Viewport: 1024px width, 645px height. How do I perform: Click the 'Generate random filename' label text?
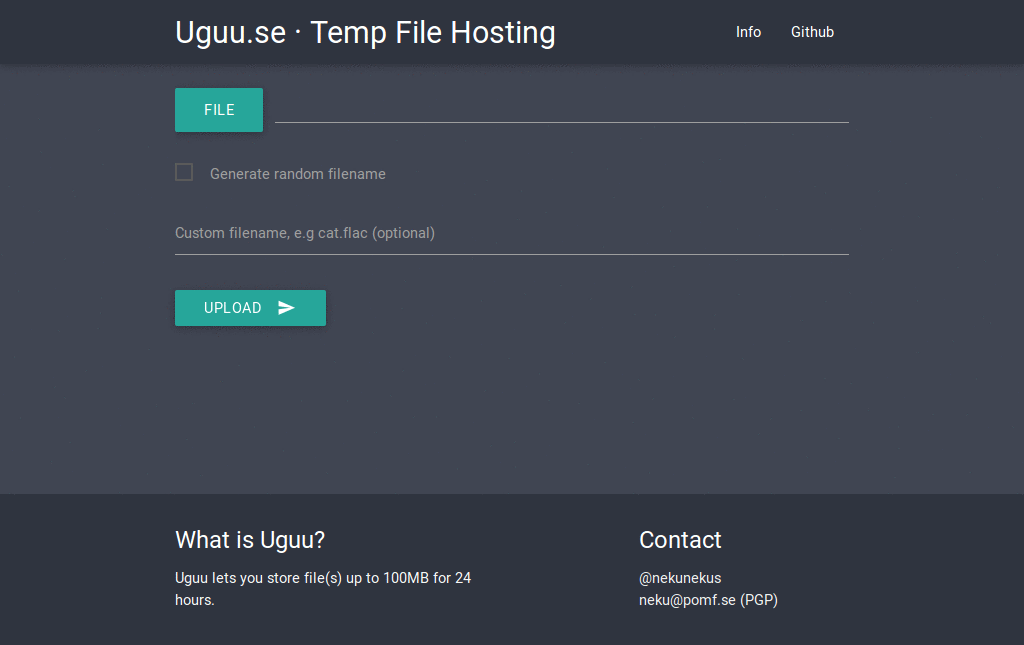(298, 174)
